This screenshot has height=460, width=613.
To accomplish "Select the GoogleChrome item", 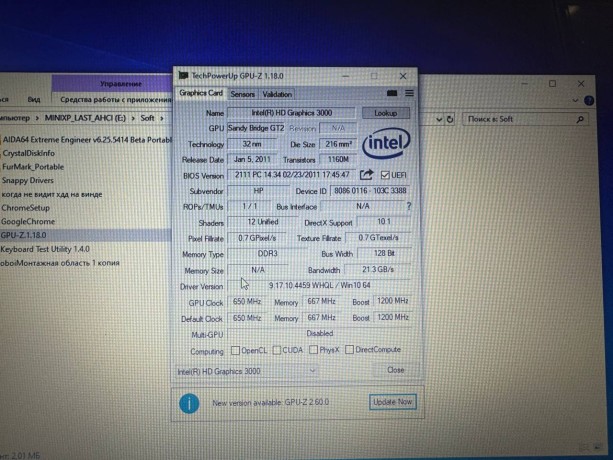I will [27, 222].
